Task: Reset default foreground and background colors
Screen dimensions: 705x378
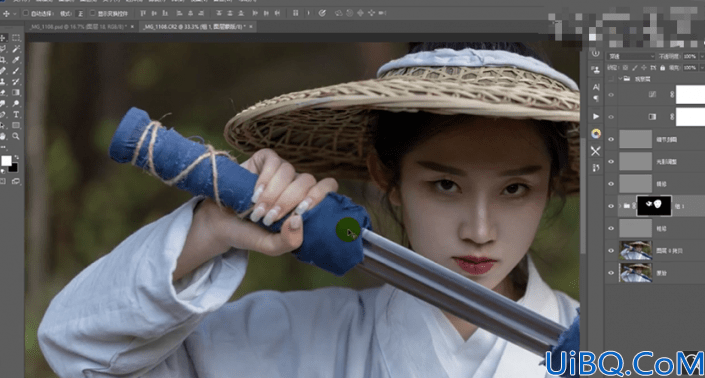Action: [3, 171]
